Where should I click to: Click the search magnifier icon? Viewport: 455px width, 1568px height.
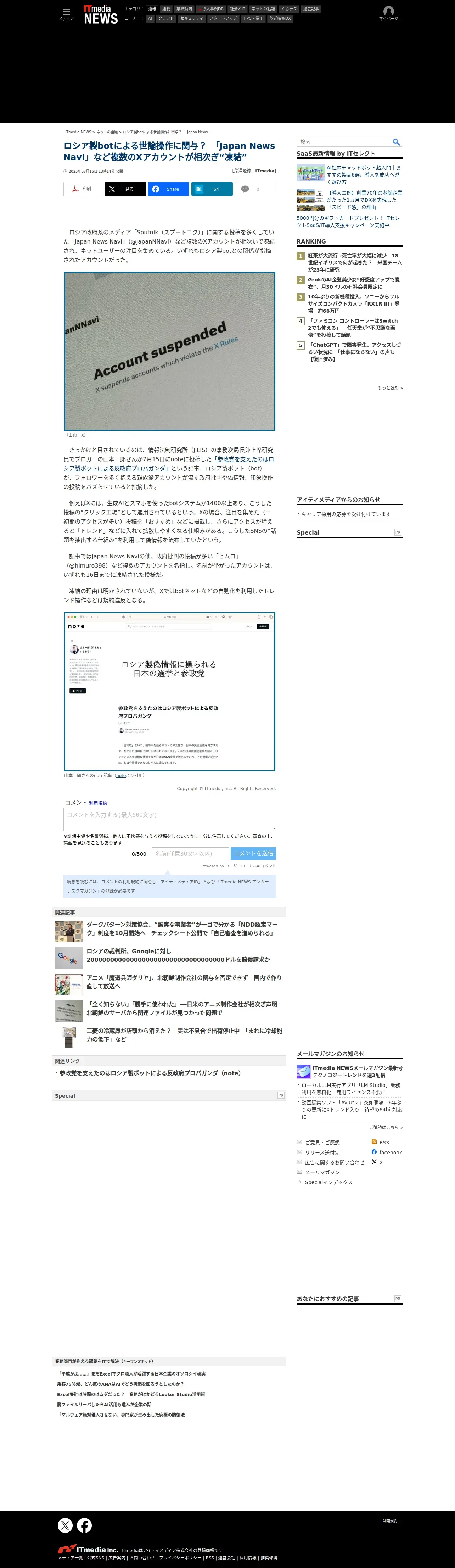(x=396, y=142)
